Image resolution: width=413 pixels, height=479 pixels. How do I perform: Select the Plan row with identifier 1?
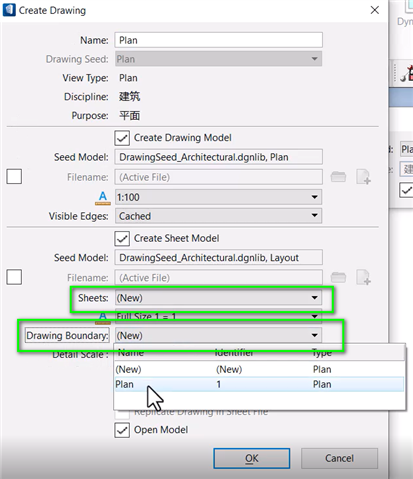(259, 384)
